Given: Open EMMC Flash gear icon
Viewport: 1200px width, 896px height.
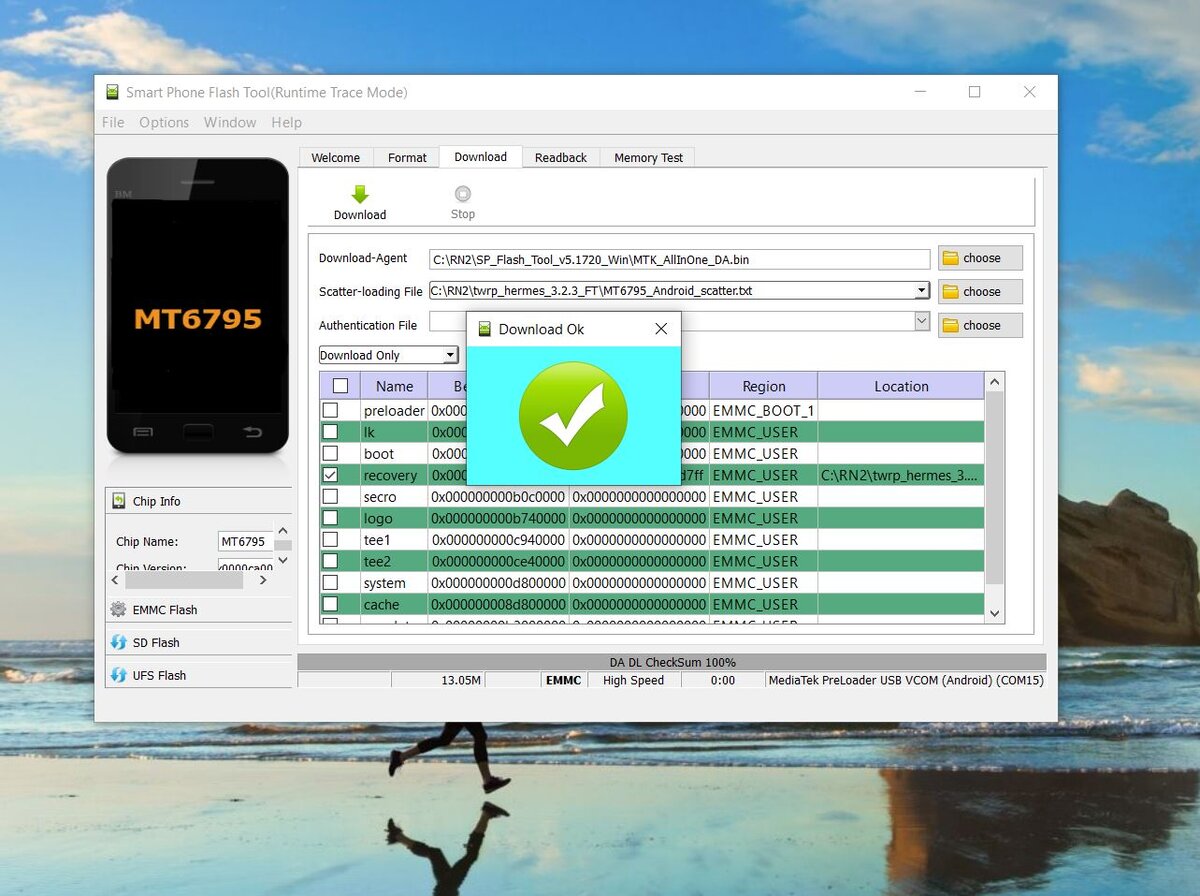Looking at the screenshot, I should pyautogui.click(x=118, y=609).
